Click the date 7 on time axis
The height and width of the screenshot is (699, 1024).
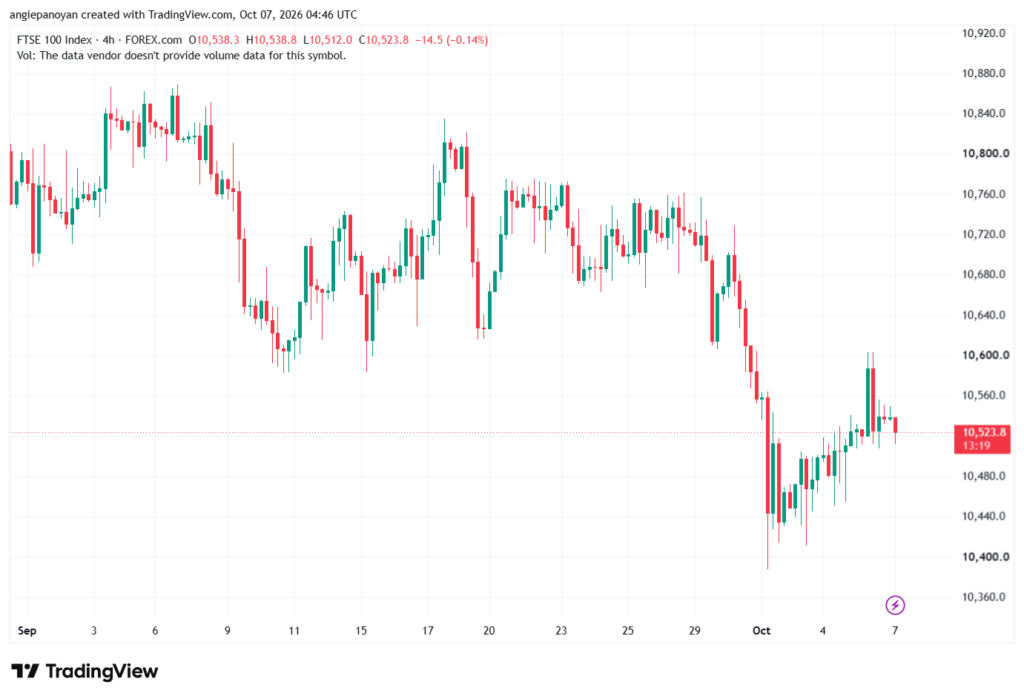point(895,630)
